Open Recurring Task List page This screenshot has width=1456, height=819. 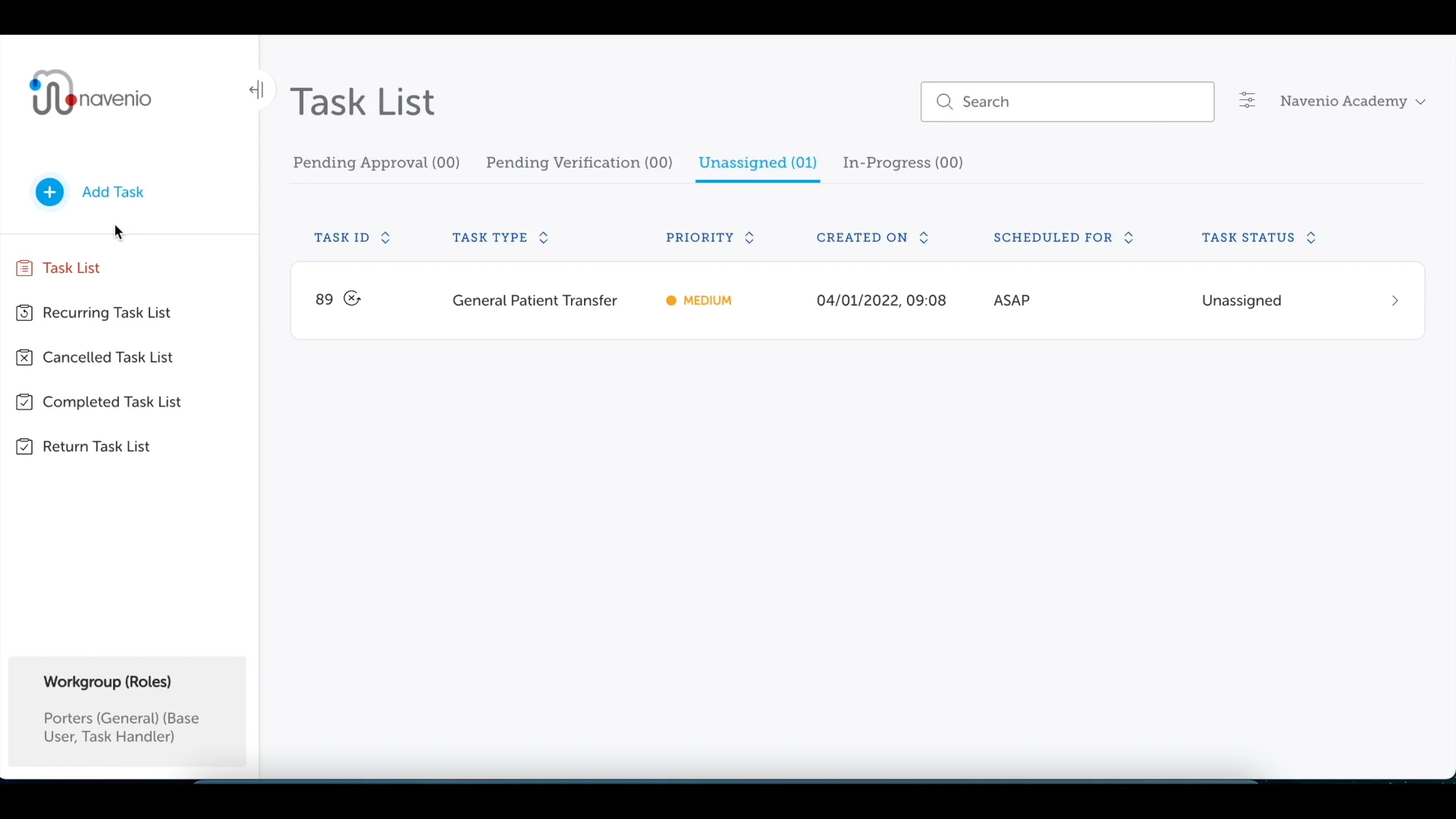(107, 313)
